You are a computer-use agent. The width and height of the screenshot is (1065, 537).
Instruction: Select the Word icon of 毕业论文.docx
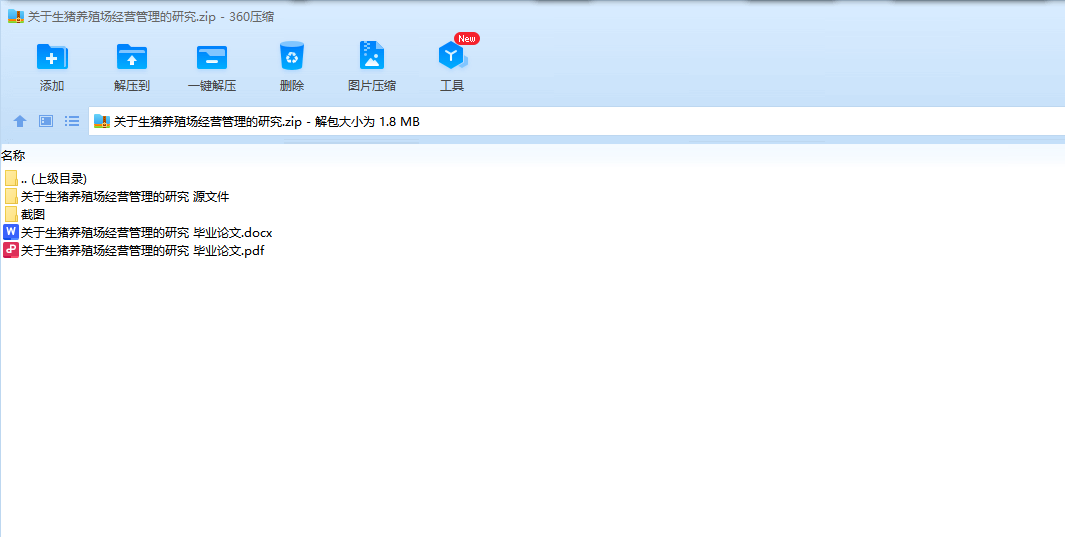[10, 232]
